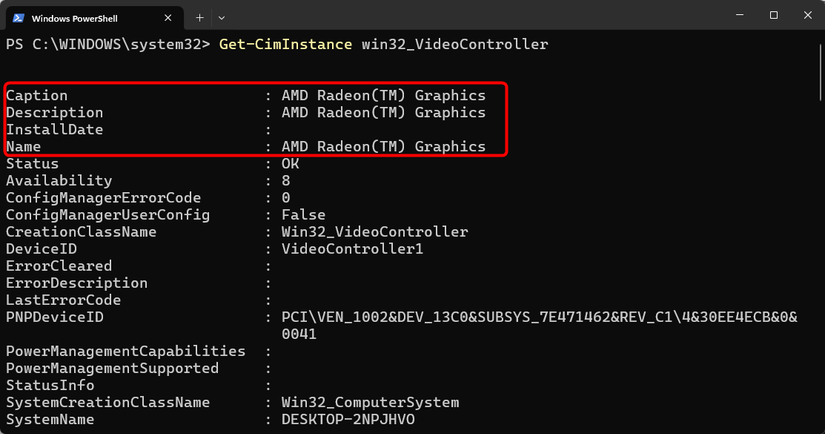Click the Availability property label
The width and height of the screenshot is (825, 434).
59,180
